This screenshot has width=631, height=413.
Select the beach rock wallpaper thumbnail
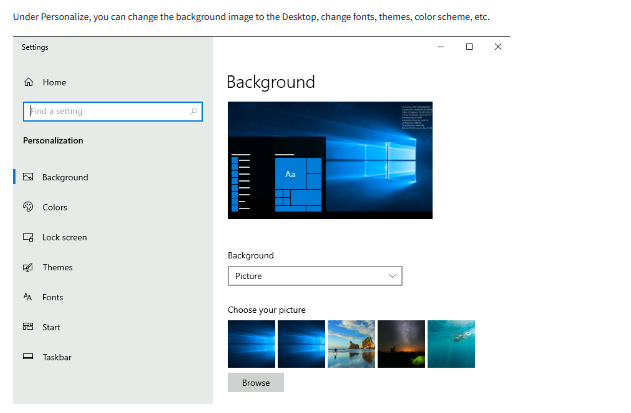point(351,344)
